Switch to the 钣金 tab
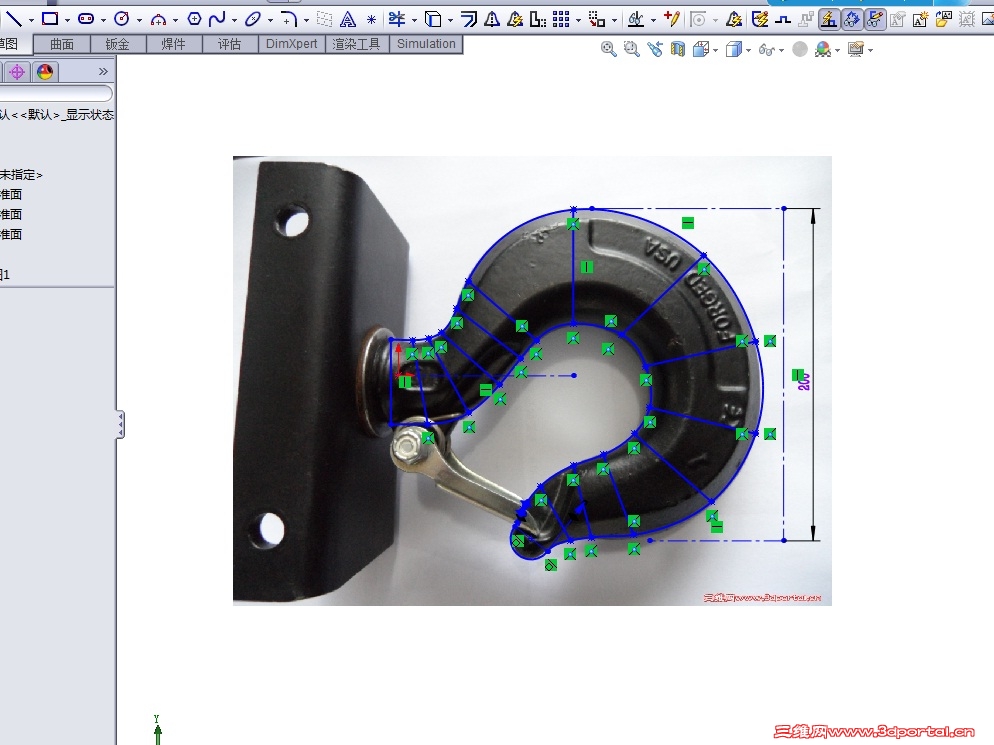Screen dimensions: 994x745 (x=117, y=44)
